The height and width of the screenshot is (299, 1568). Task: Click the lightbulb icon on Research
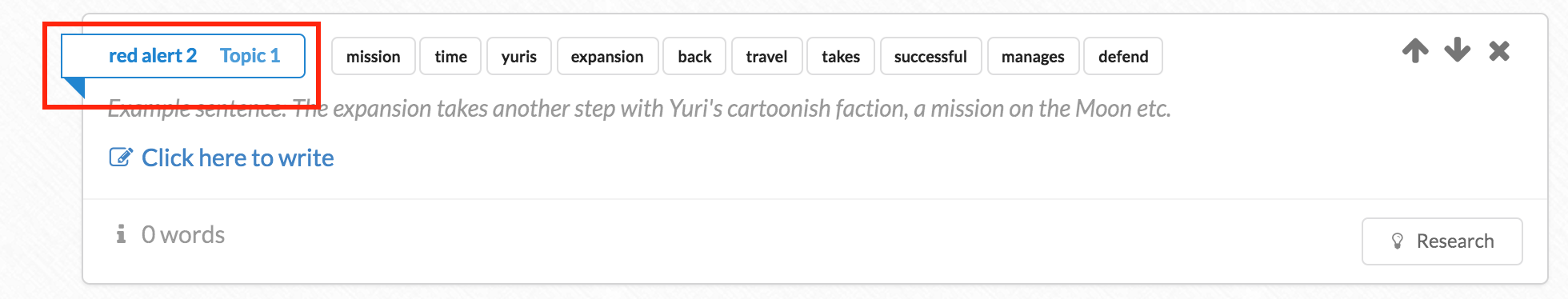(x=1398, y=241)
